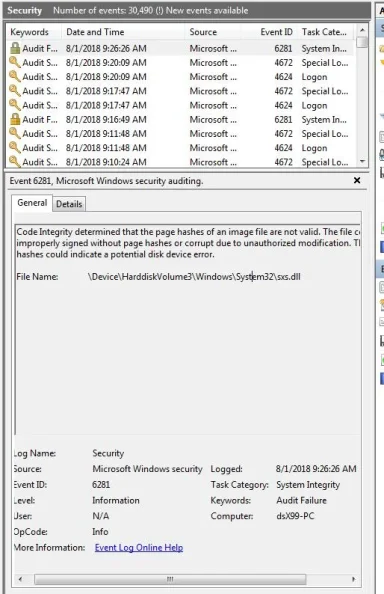Click the event list scroll-down arrow
This screenshot has height=594, width=384.
click(x=362, y=161)
